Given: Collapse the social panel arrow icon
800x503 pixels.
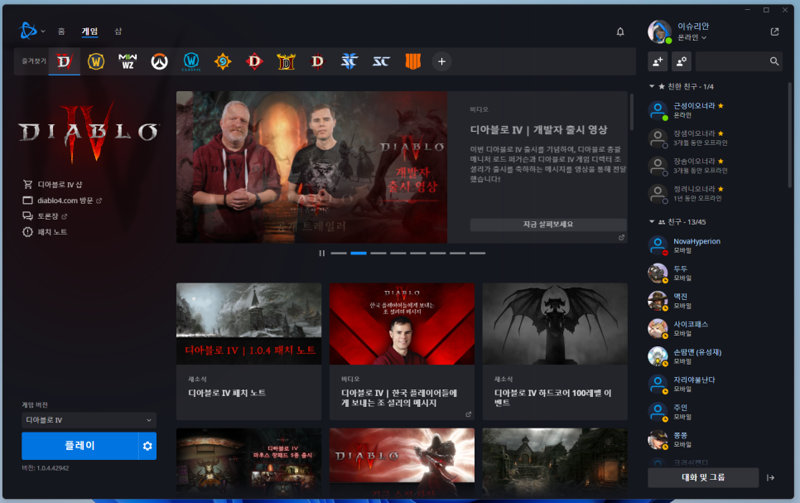Looking at the screenshot, I should coord(770,477).
